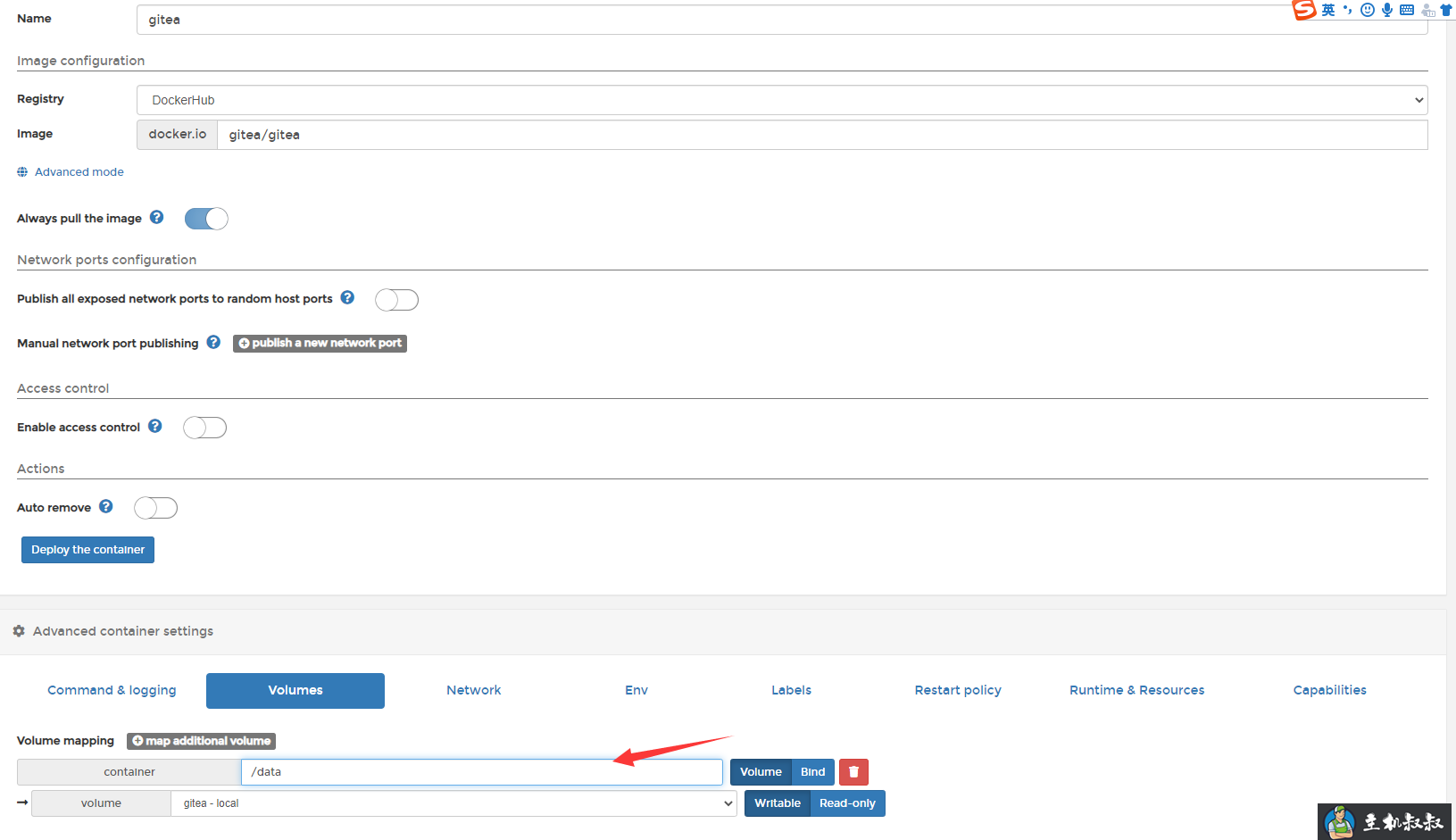
Task: Open the gitea - local volume dropdown
Action: pos(453,803)
